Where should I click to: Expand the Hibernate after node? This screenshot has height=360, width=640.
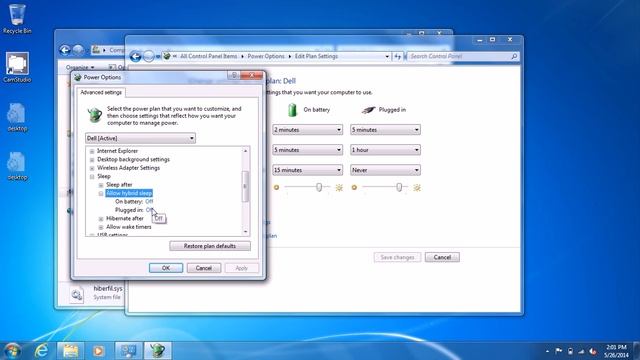[101, 219]
